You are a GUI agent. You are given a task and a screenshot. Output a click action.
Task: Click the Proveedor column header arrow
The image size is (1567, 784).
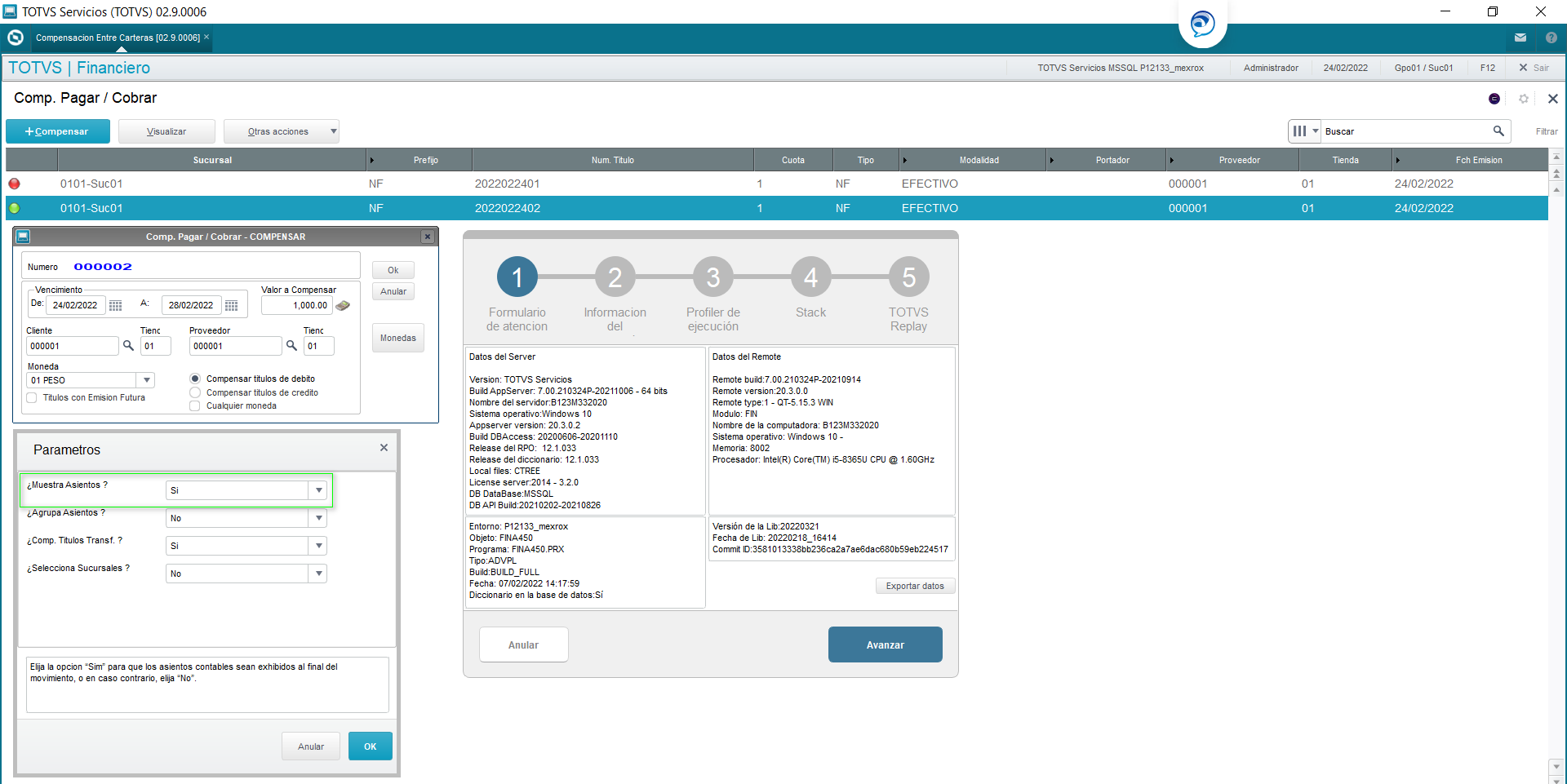[1171, 160]
